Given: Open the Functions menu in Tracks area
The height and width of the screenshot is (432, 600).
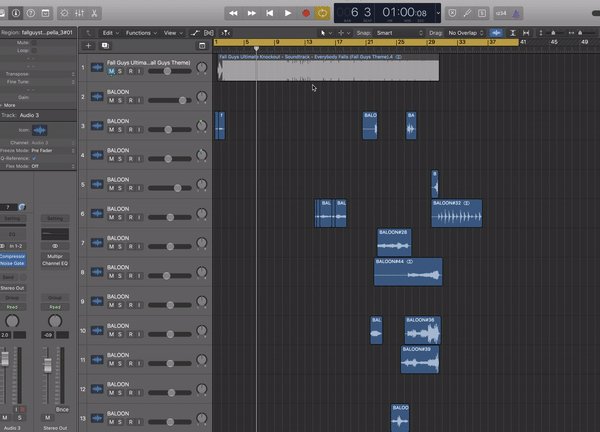Looking at the screenshot, I should pos(141,33).
